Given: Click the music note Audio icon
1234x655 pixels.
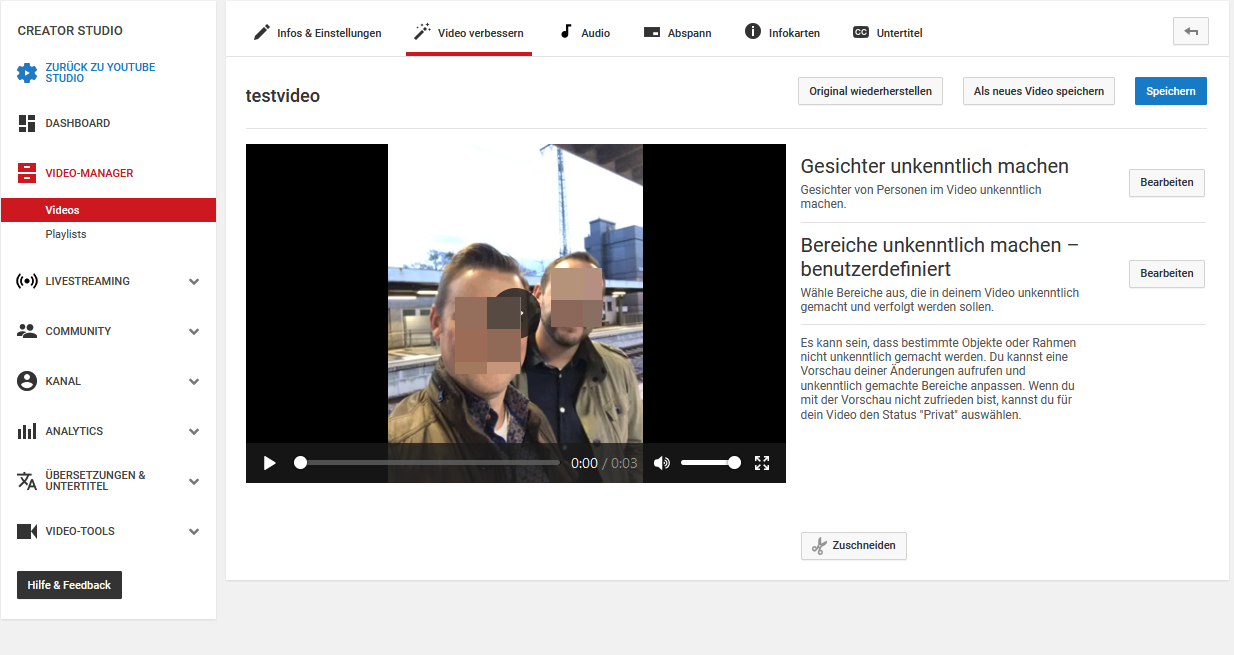Looking at the screenshot, I should tap(566, 32).
